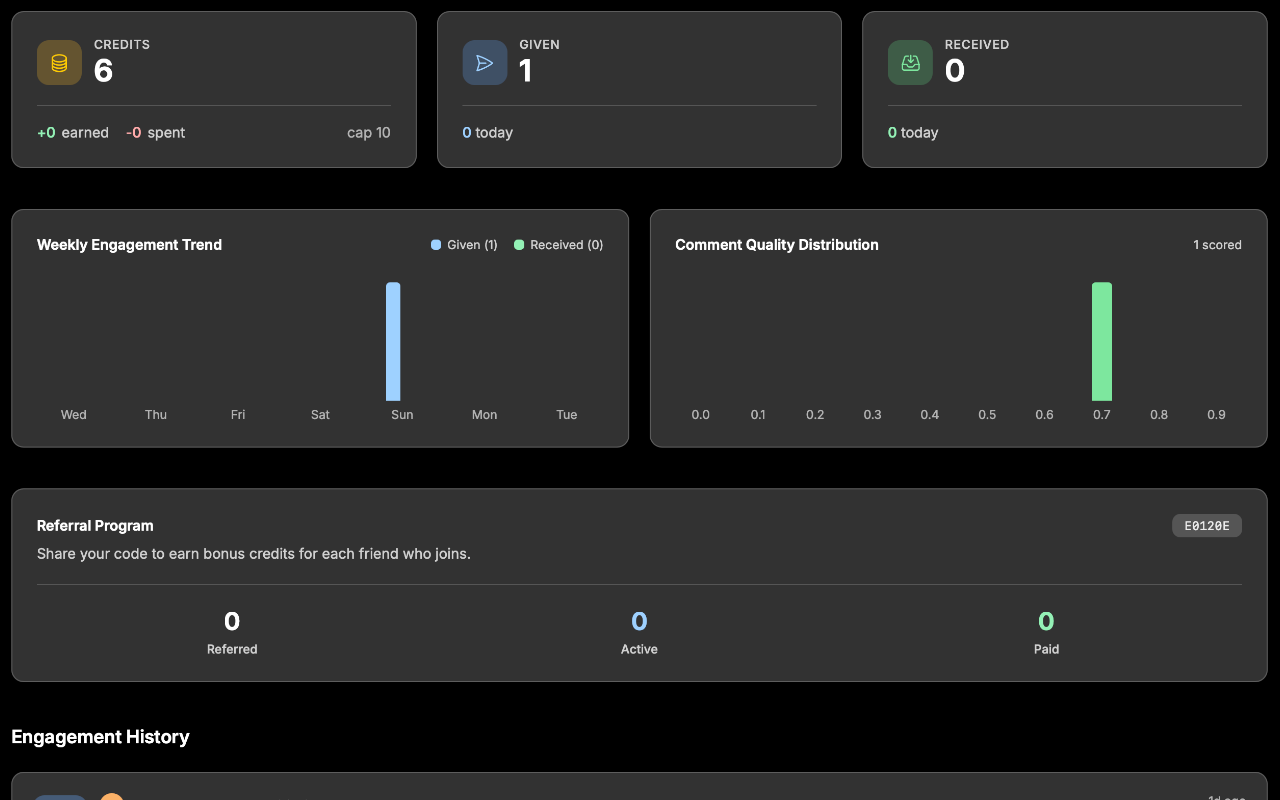Screen dimensions: 1280x800
Task: Click the green bar at 0.7
Action: (x=1101, y=340)
